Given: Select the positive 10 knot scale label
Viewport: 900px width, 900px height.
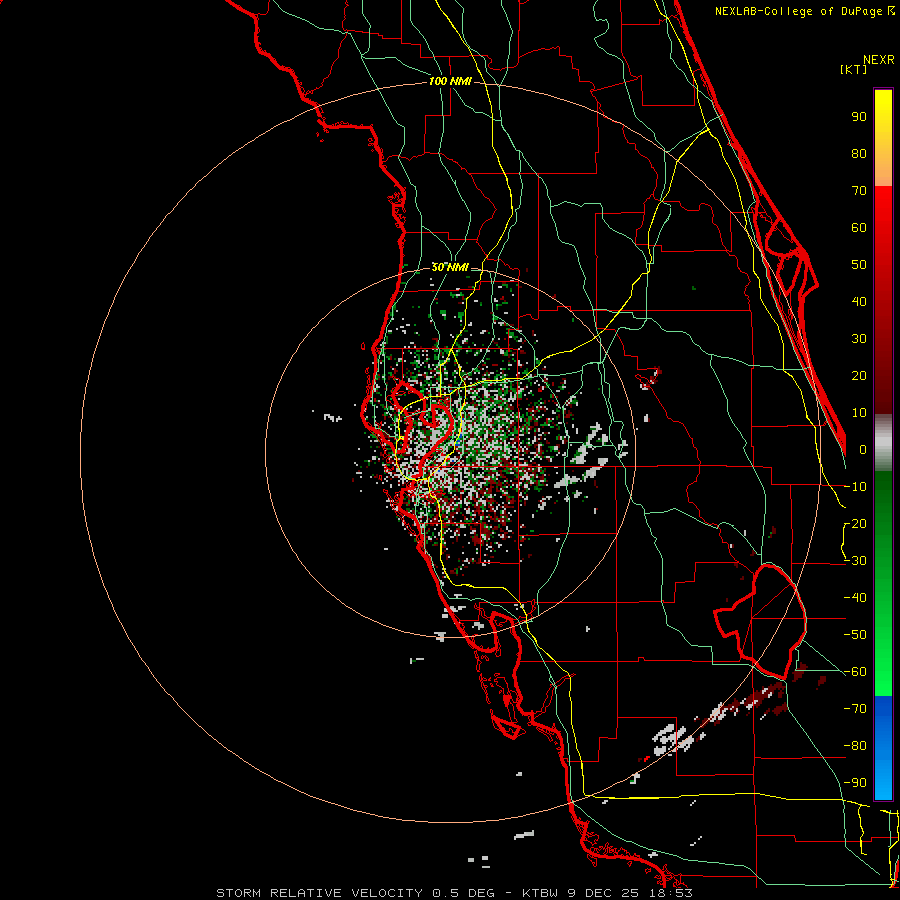Looking at the screenshot, I should pyautogui.click(x=859, y=413).
